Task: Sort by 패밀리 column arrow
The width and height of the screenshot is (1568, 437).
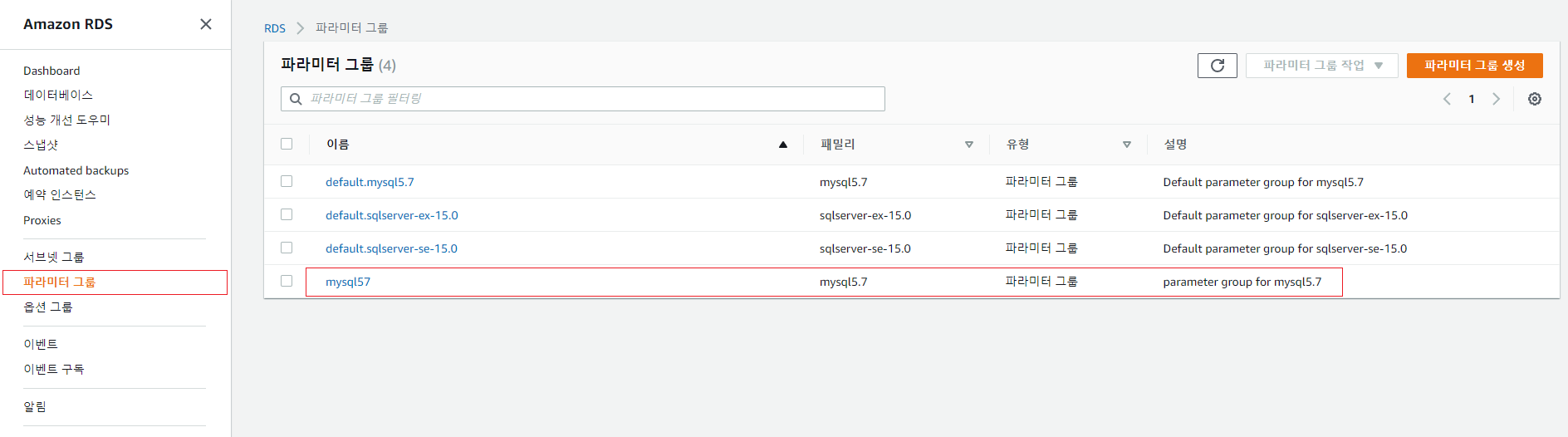Action: [968, 145]
